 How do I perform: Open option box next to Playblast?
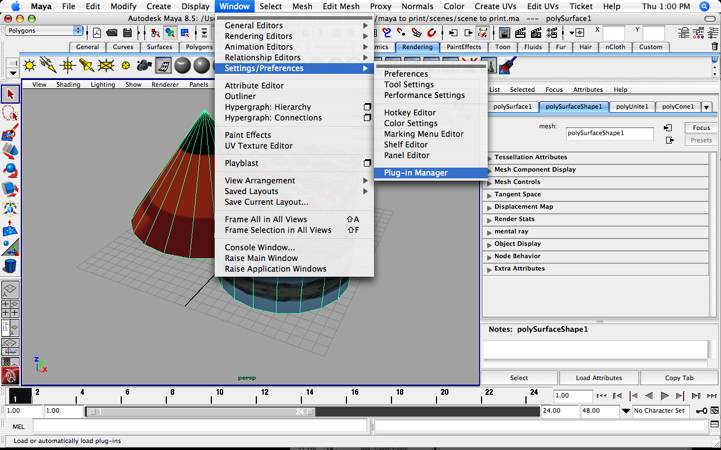[x=367, y=163]
